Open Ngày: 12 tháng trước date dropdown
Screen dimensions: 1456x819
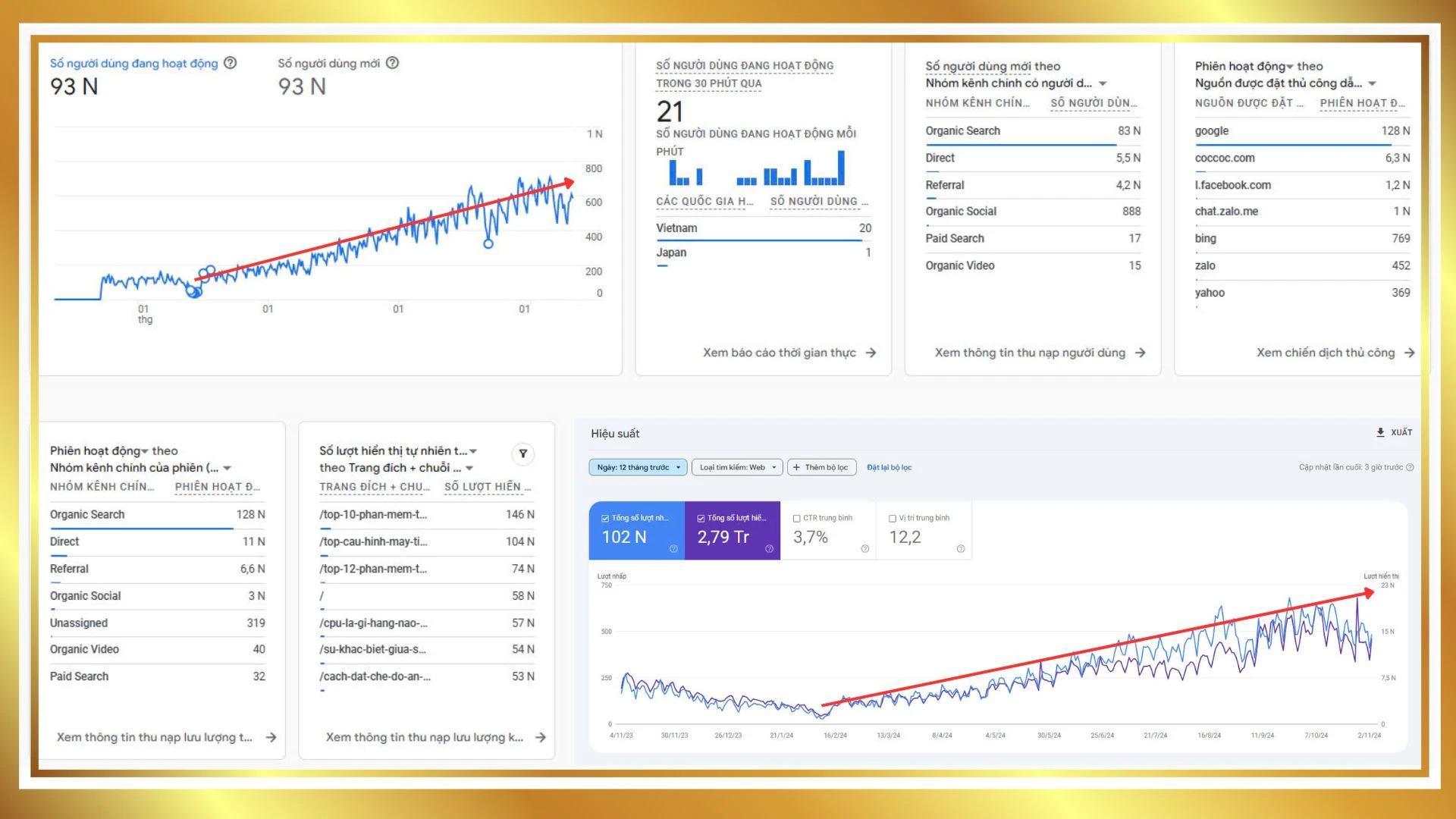638,467
